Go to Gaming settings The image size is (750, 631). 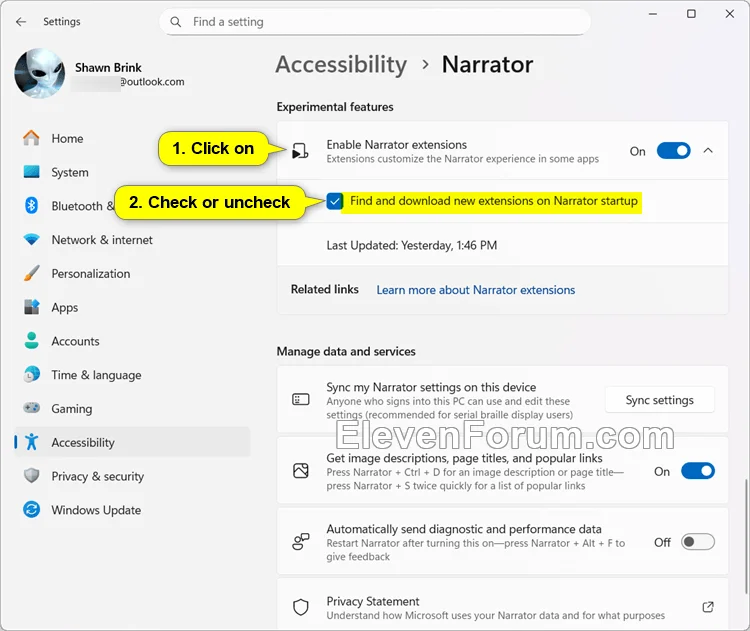click(132, 409)
